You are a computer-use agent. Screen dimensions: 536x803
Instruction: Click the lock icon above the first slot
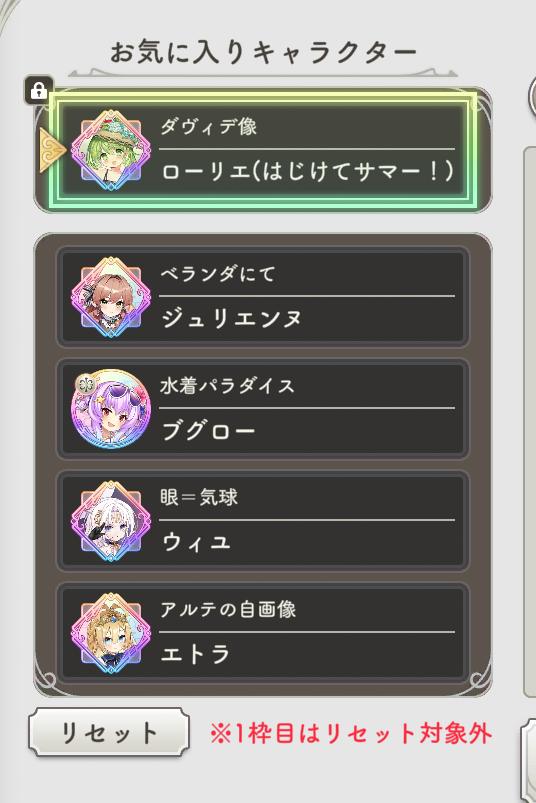[x=38, y=91]
